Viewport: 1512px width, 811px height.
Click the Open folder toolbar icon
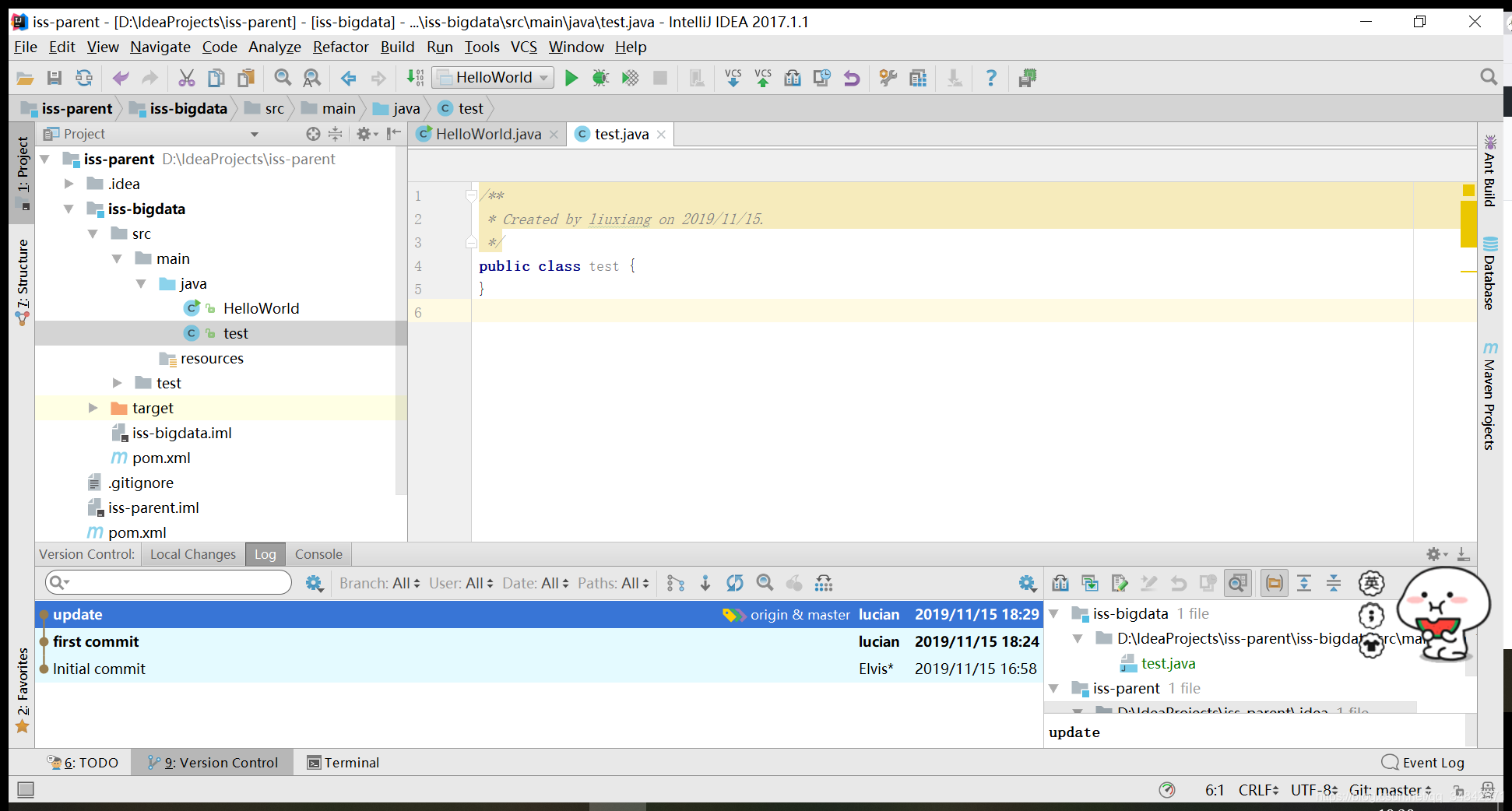click(25, 78)
